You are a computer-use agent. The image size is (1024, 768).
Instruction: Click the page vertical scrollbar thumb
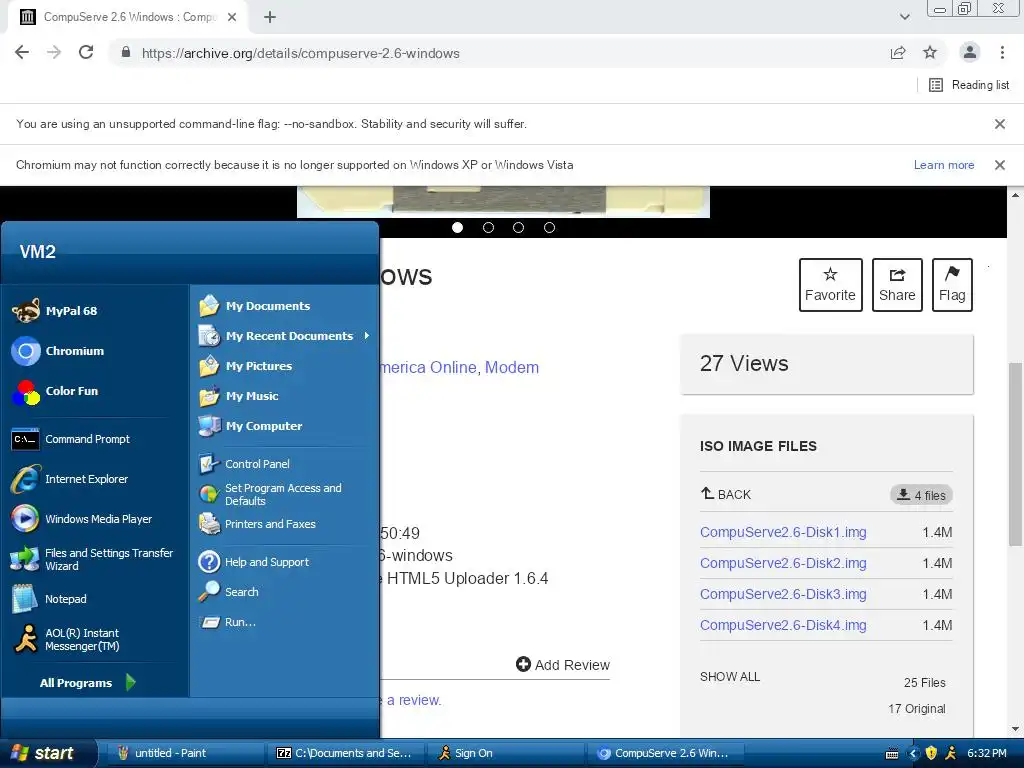pyautogui.click(x=1015, y=454)
